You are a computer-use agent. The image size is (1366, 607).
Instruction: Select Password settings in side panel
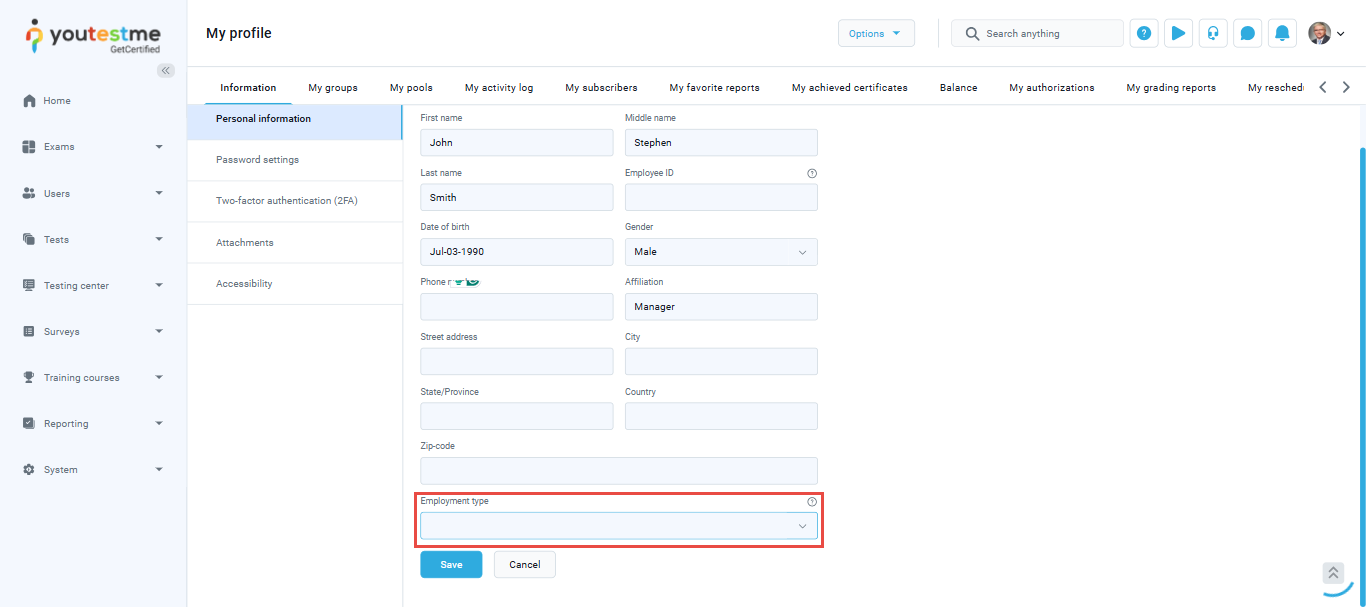tap(257, 160)
